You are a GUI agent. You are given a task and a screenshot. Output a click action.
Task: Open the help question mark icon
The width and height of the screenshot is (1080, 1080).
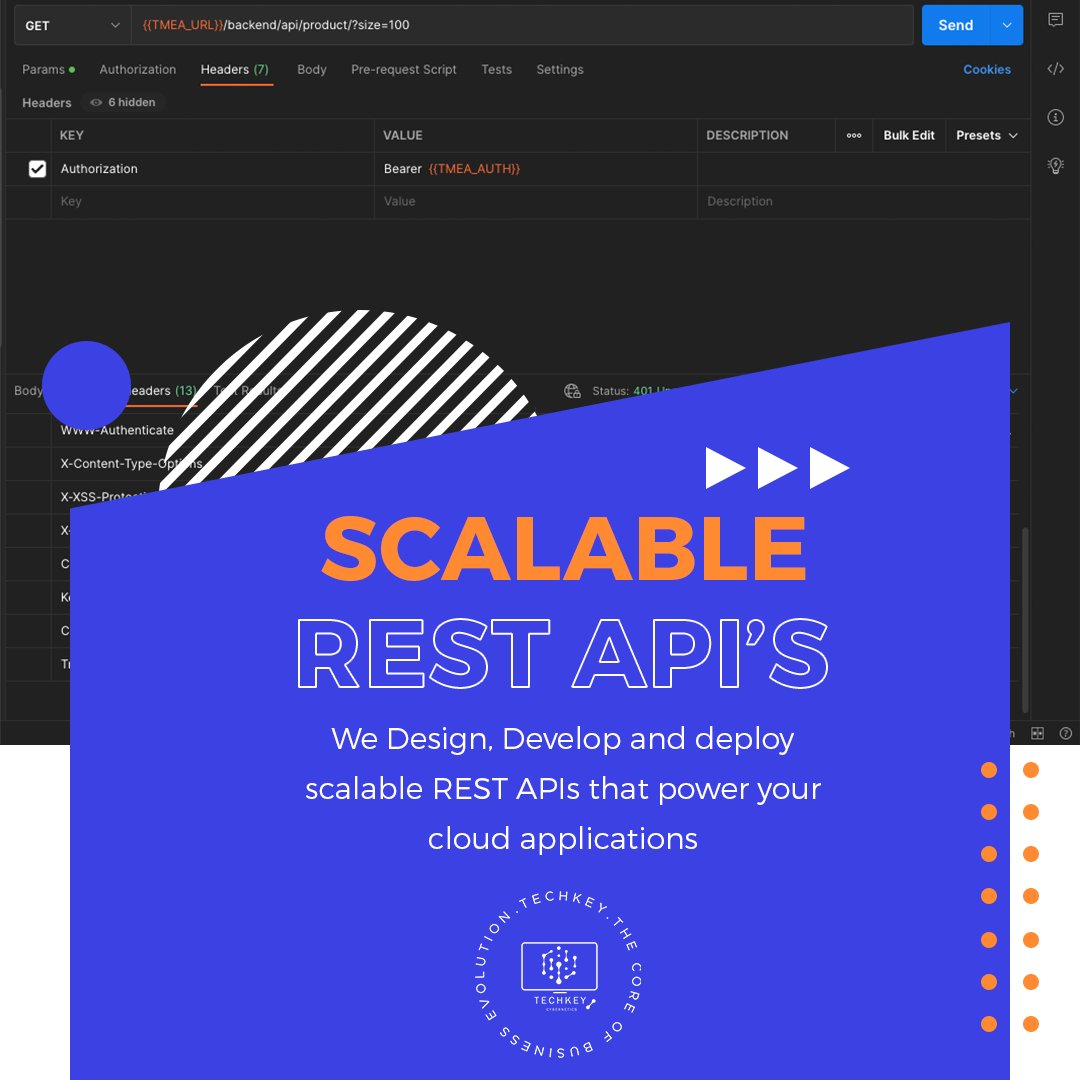tap(1066, 734)
